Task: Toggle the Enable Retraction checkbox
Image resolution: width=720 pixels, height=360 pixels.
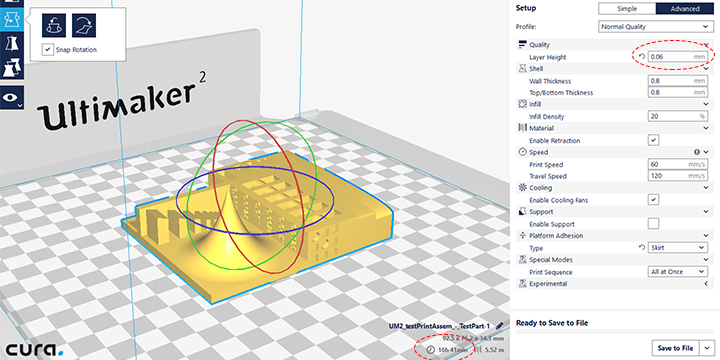Action: 653,140
